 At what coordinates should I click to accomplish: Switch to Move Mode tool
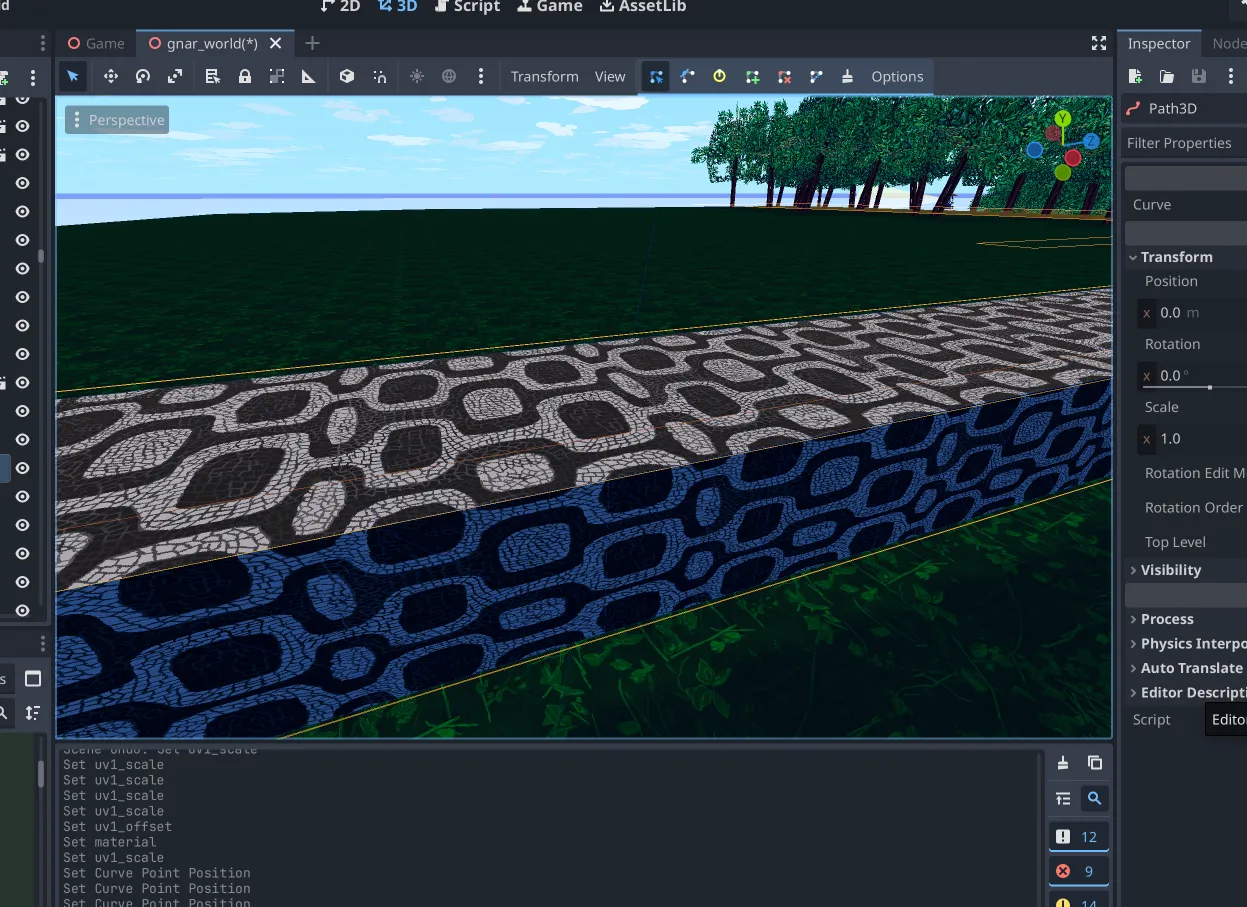pyautogui.click(x=110, y=76)
